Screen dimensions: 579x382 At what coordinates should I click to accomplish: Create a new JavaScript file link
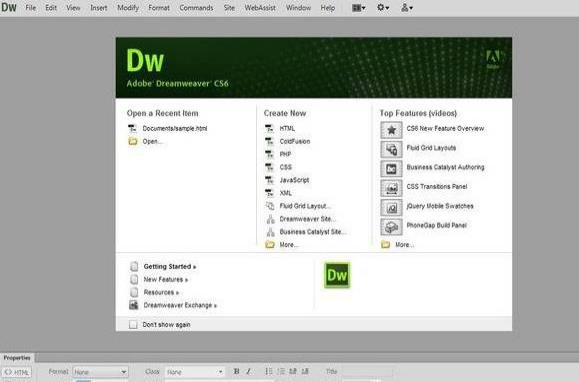[x=294, y=180]
